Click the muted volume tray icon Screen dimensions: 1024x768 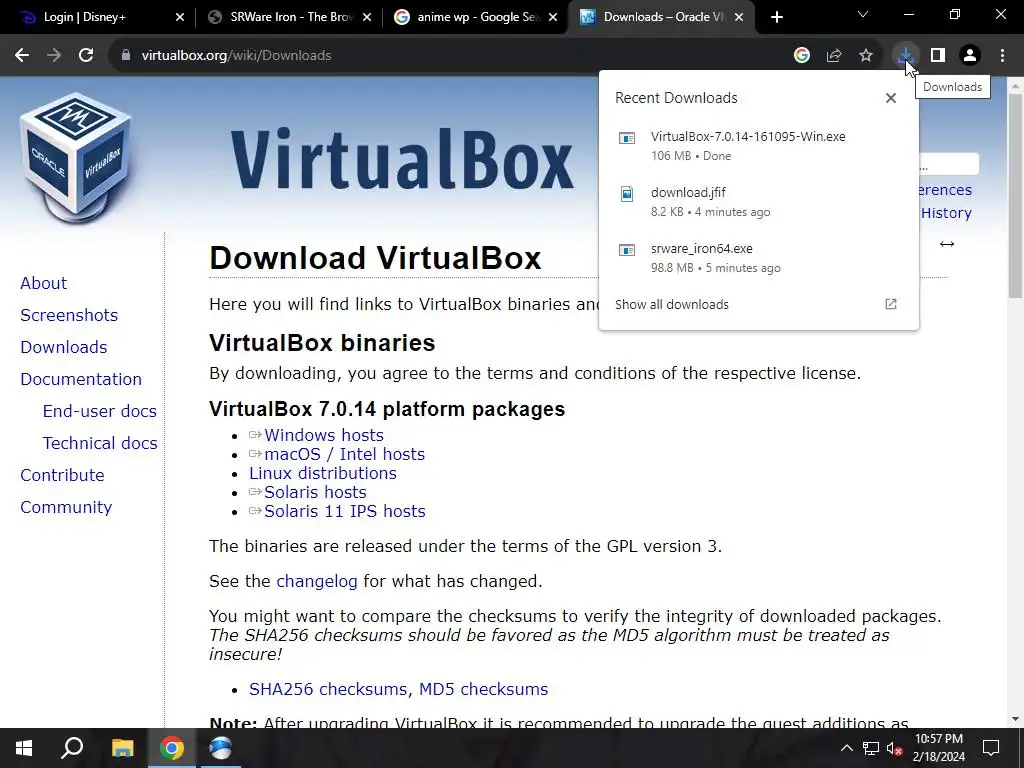tap(895, 748)
